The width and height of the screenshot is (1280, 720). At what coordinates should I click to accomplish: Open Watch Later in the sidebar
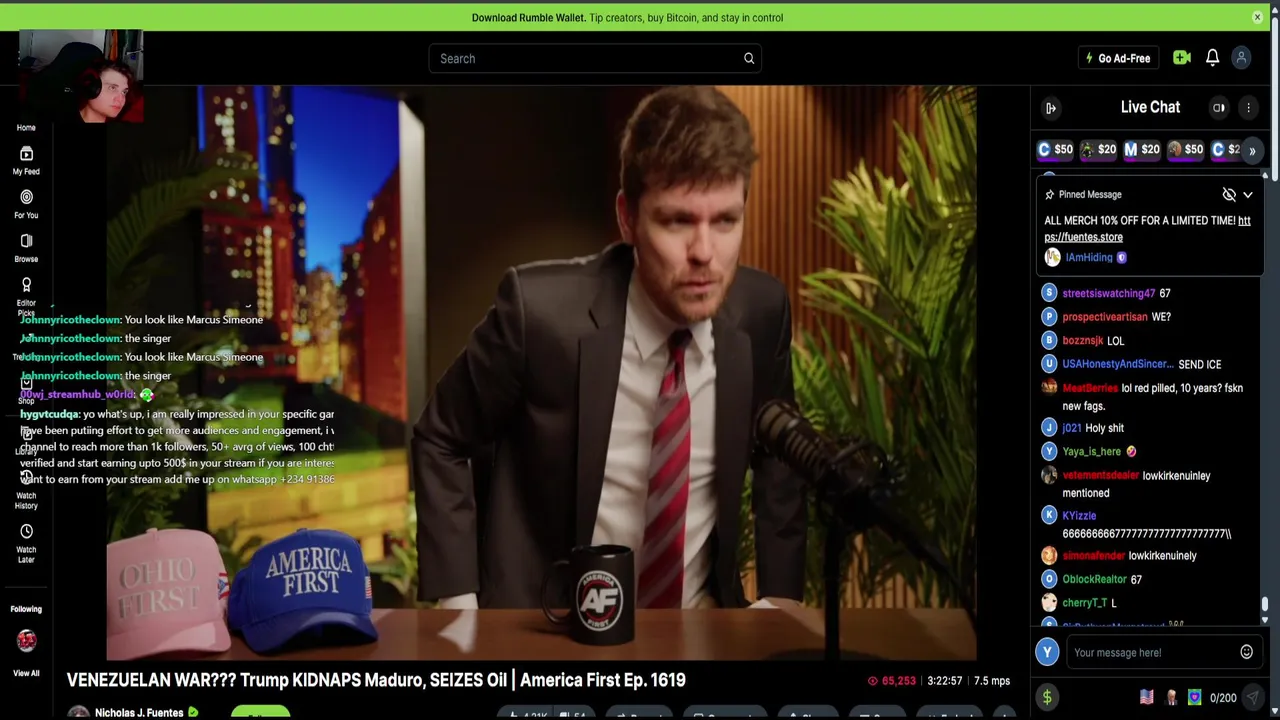click(x=26, y=543)
